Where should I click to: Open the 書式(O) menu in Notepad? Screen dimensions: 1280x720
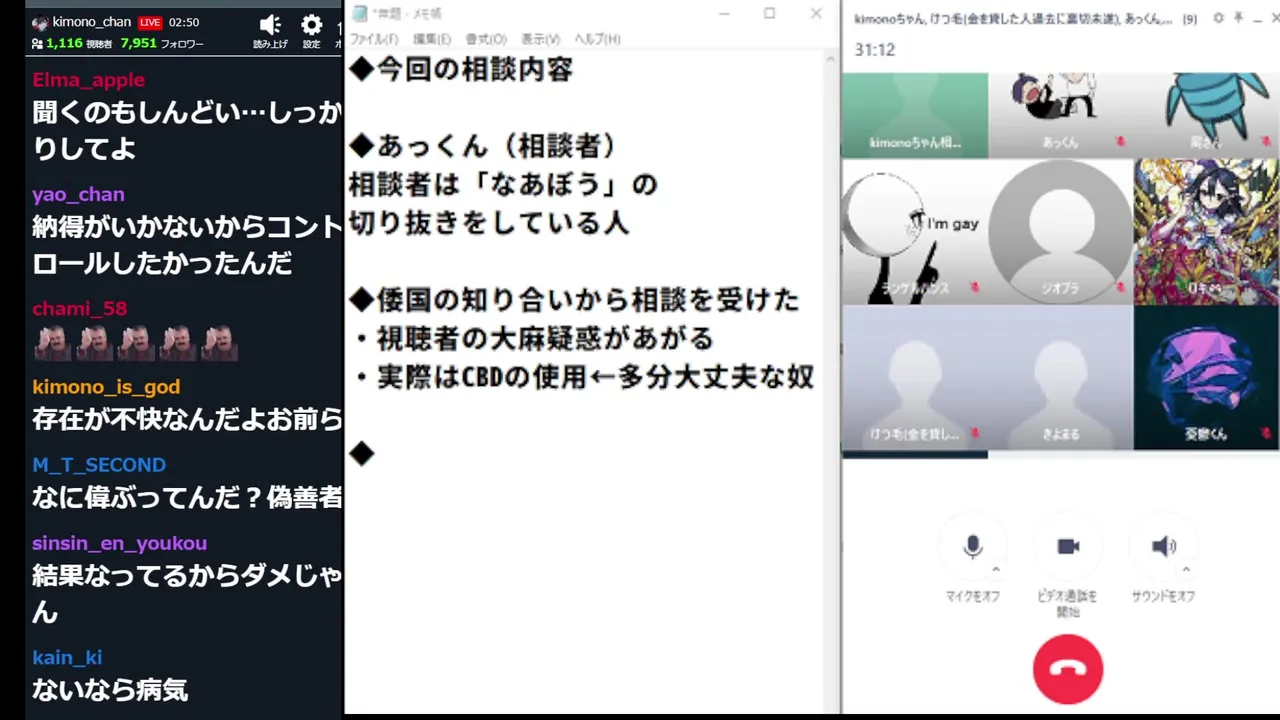486,39
